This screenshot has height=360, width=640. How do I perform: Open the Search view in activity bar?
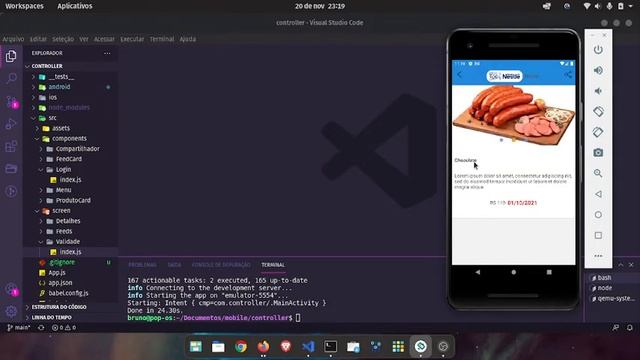(11, 78)
